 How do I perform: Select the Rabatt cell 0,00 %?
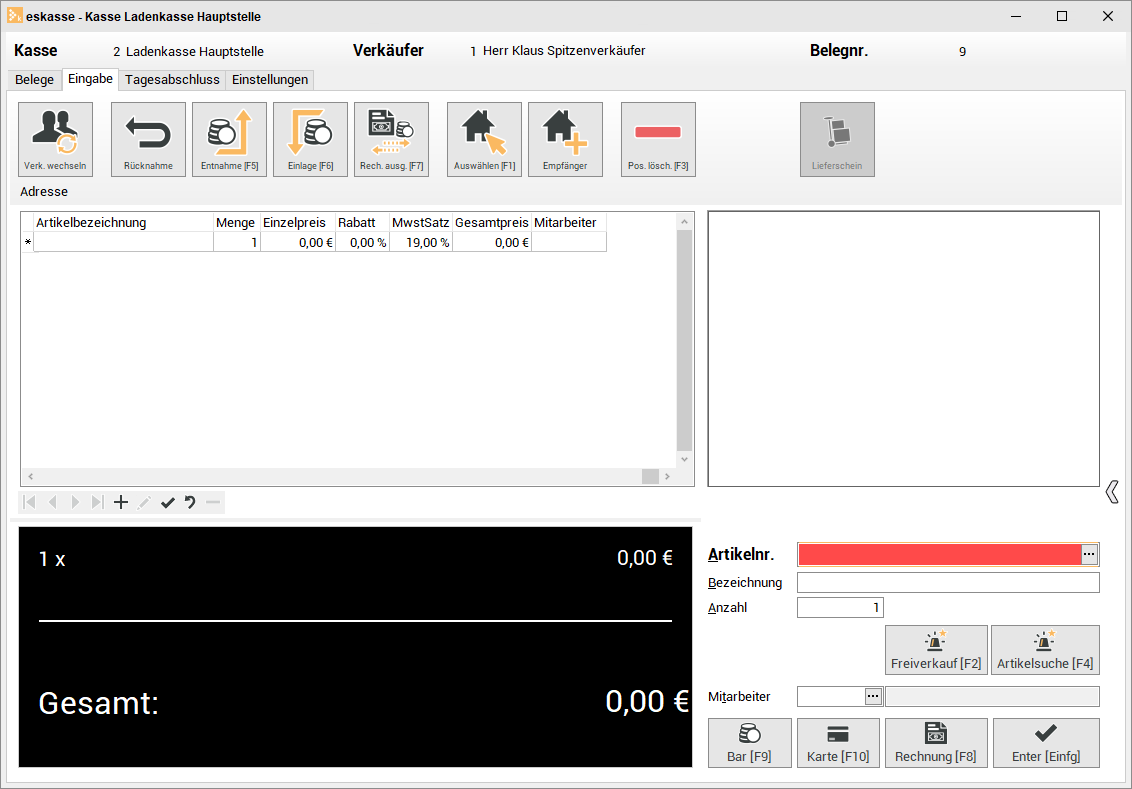(362, 243)
